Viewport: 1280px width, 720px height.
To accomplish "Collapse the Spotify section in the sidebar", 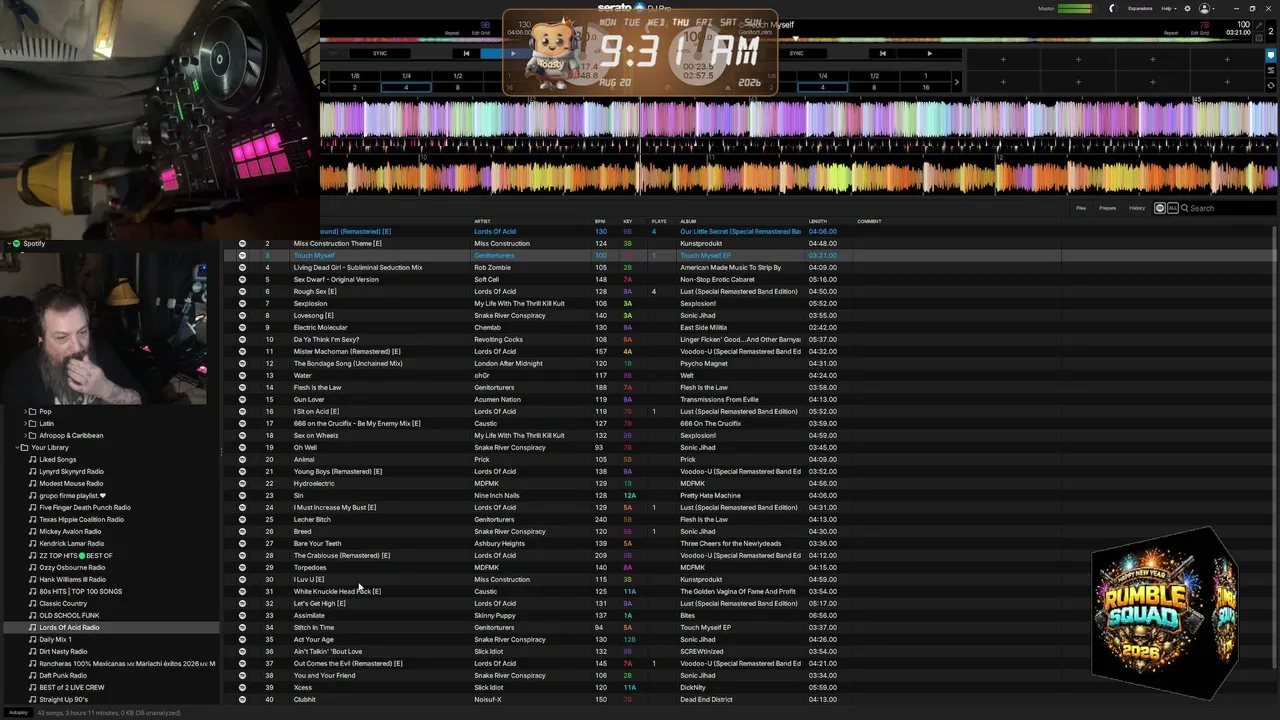I will 7,243.
